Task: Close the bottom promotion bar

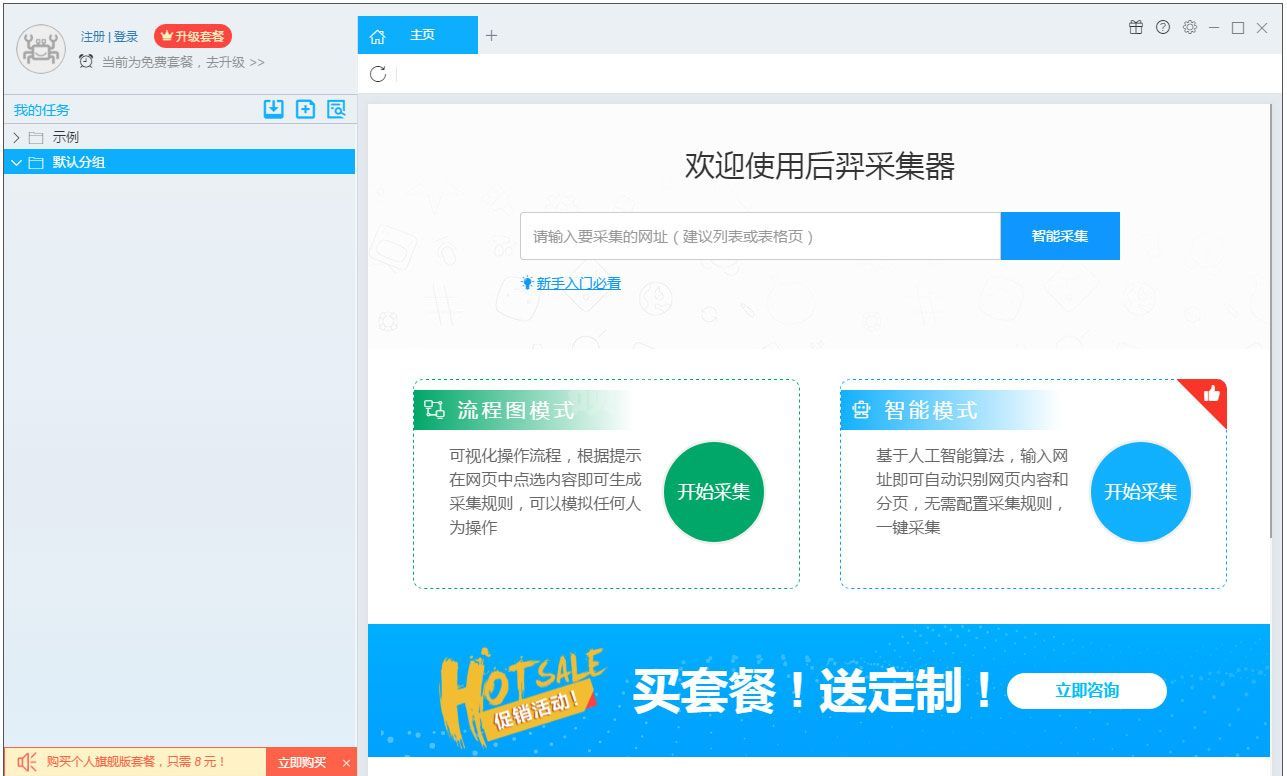Action: point(347,762)
